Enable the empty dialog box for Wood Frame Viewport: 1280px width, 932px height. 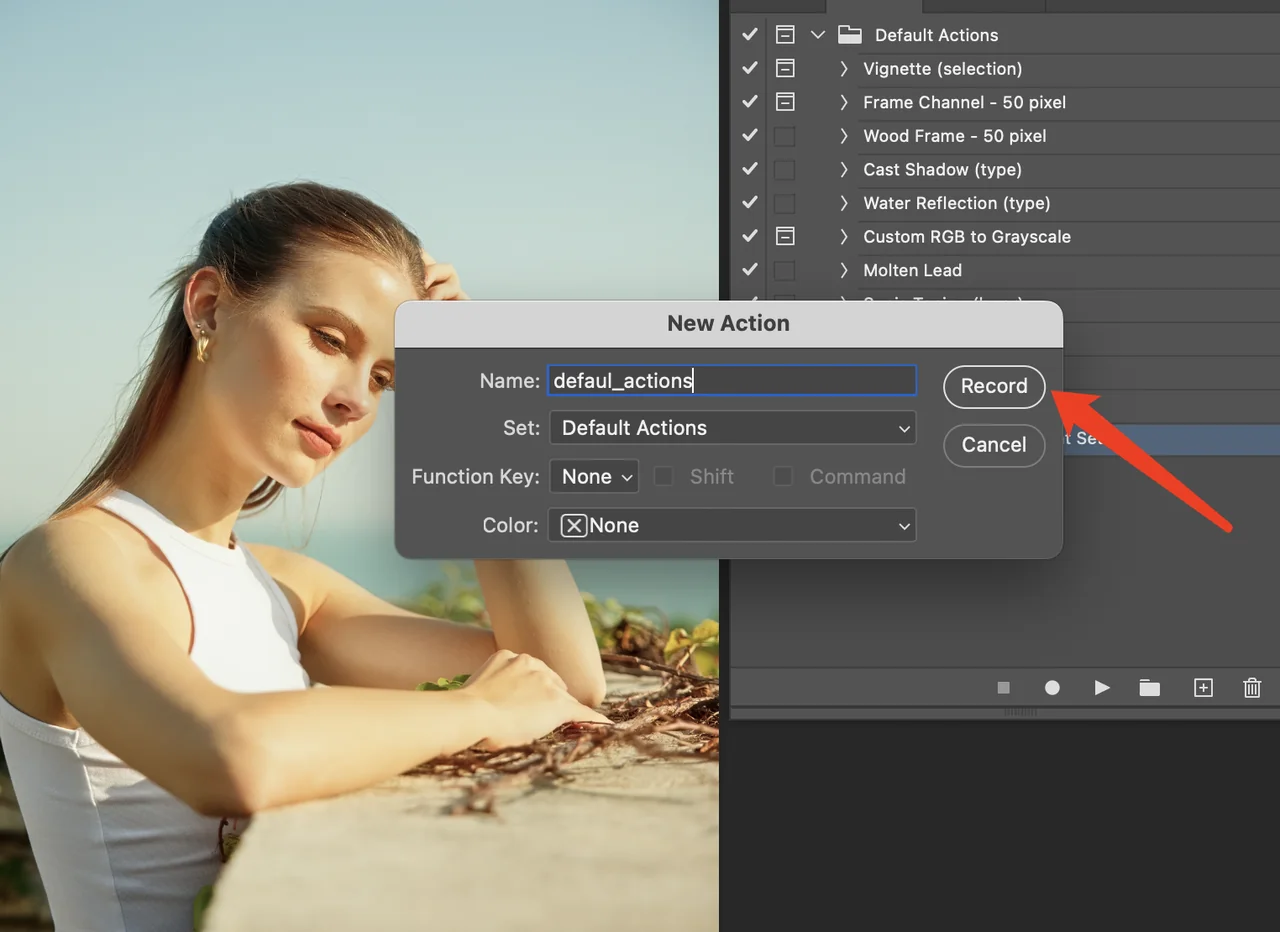(x=786, y=136)
